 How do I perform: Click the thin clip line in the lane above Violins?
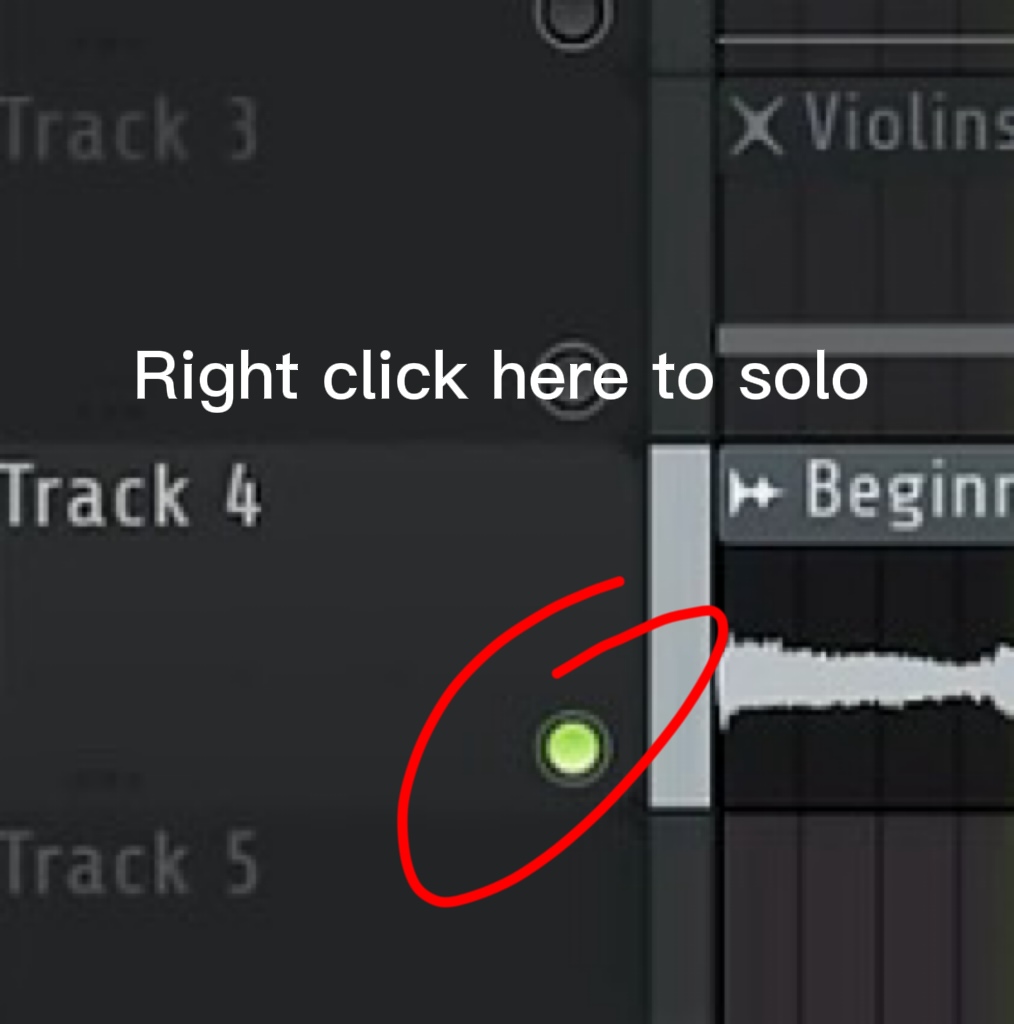click(866, 40)
